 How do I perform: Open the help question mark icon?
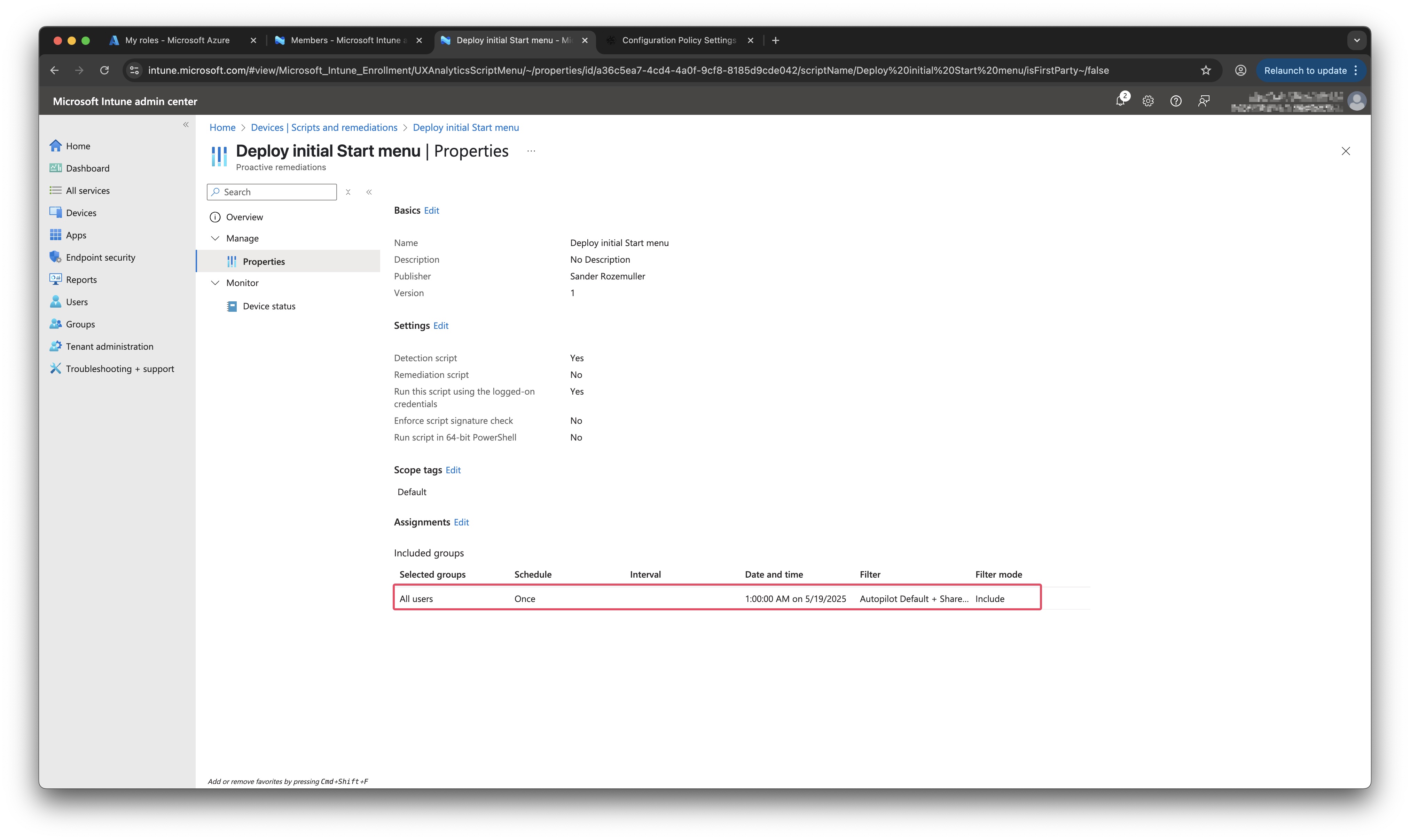tap(1176, 101)
